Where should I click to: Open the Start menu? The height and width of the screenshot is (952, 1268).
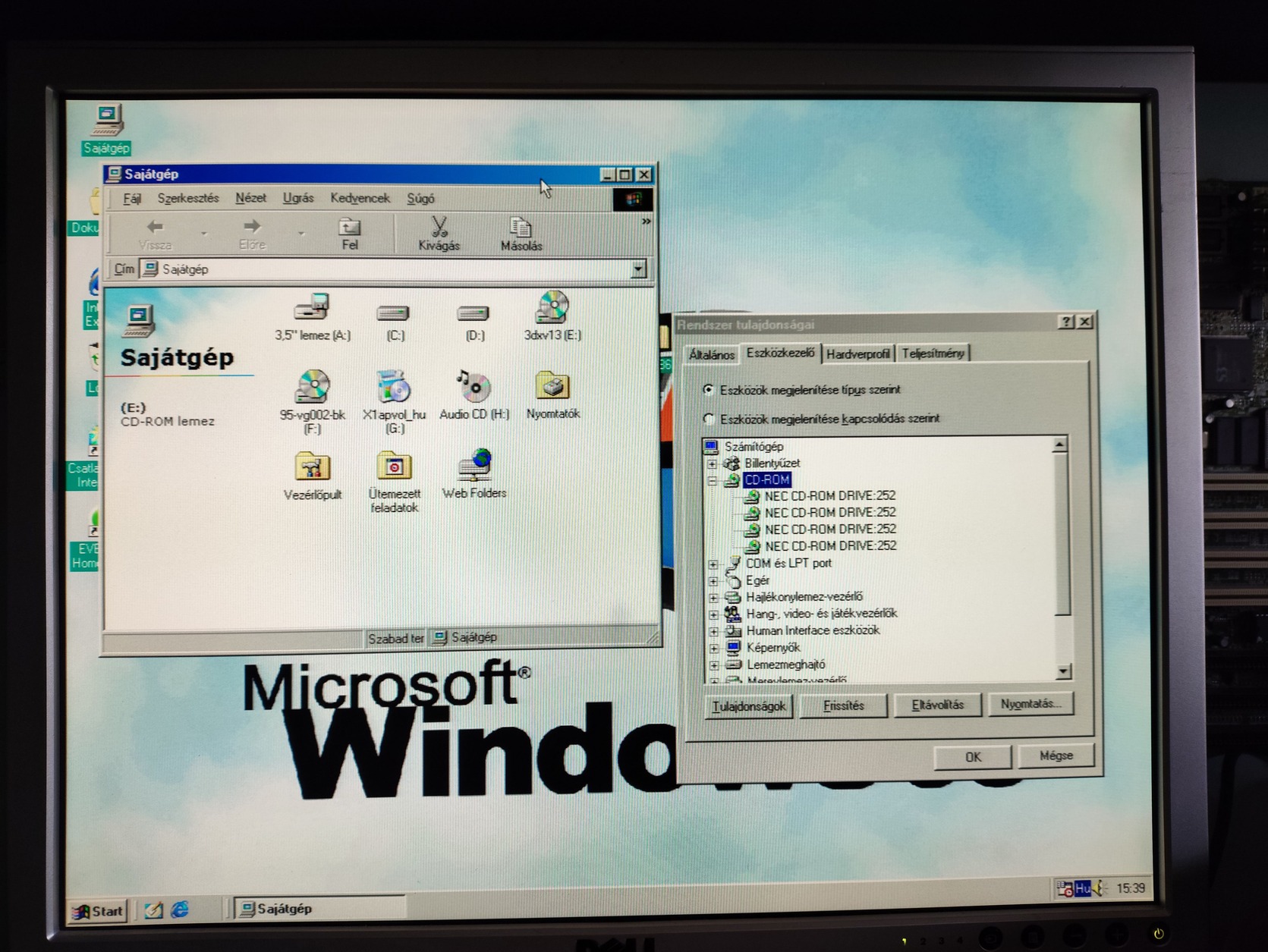pos(98,911)
